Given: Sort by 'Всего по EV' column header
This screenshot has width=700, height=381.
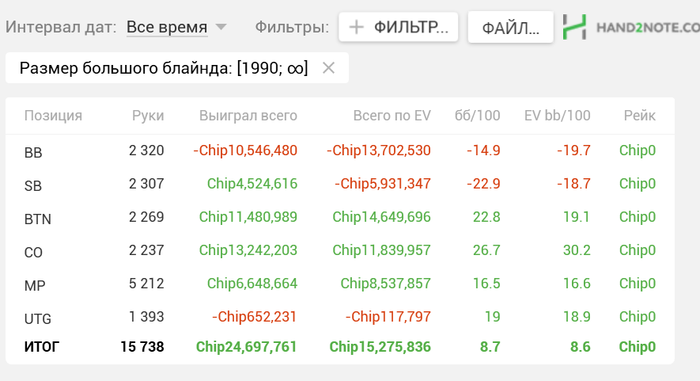Looking at the screenshot, I should point(392,116).
